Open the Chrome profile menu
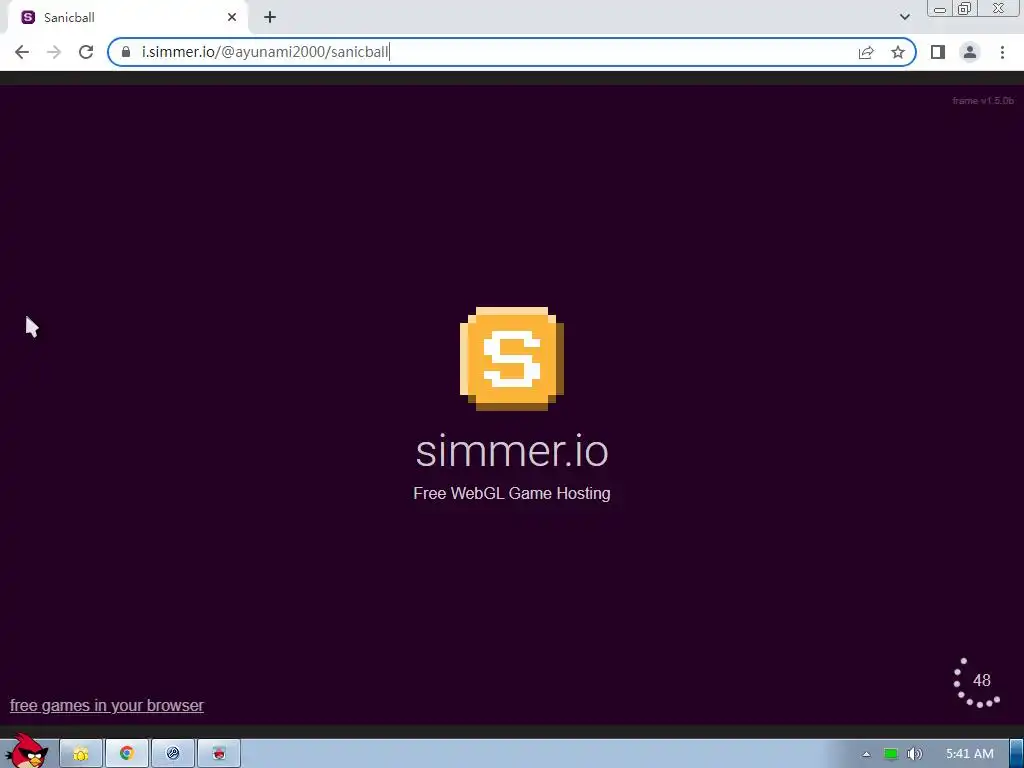This screenshot has height=768, width=1024. pos(970,52)
